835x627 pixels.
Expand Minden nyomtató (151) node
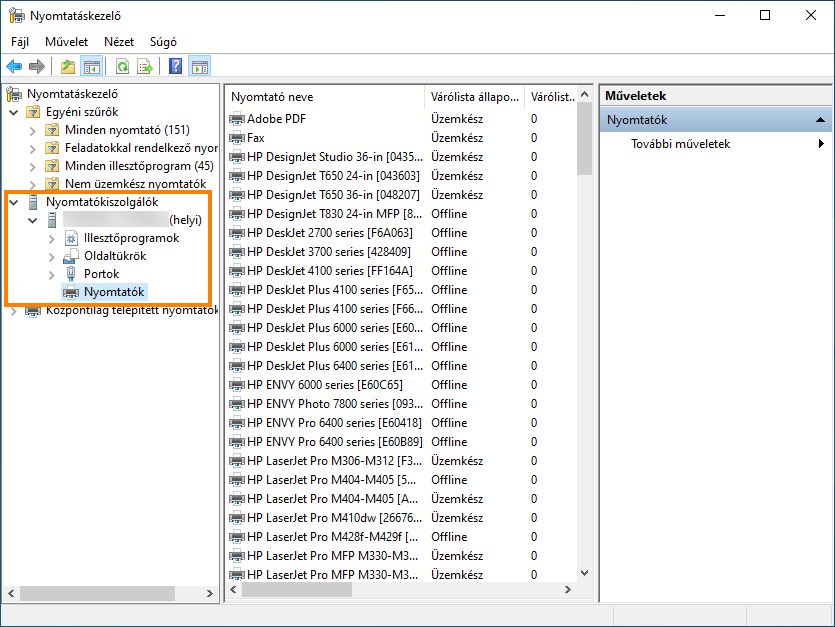32,131
